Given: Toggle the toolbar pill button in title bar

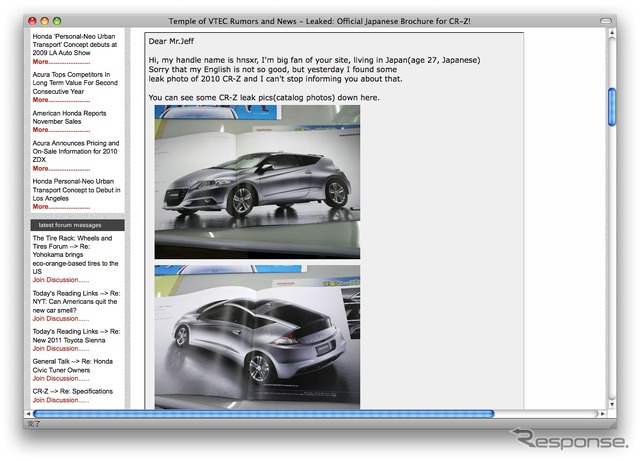Looking at the screenshot, I should tap(606, 21).
